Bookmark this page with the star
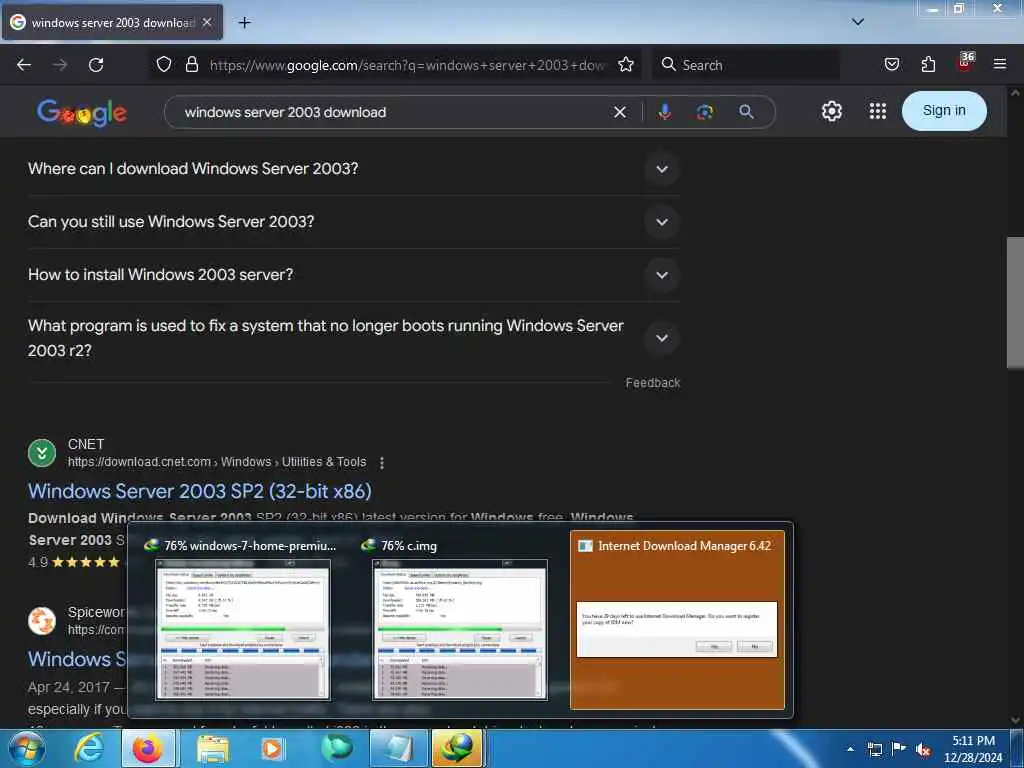The width and height of the screenshot is (1024, 768). [x=626, y=65]
